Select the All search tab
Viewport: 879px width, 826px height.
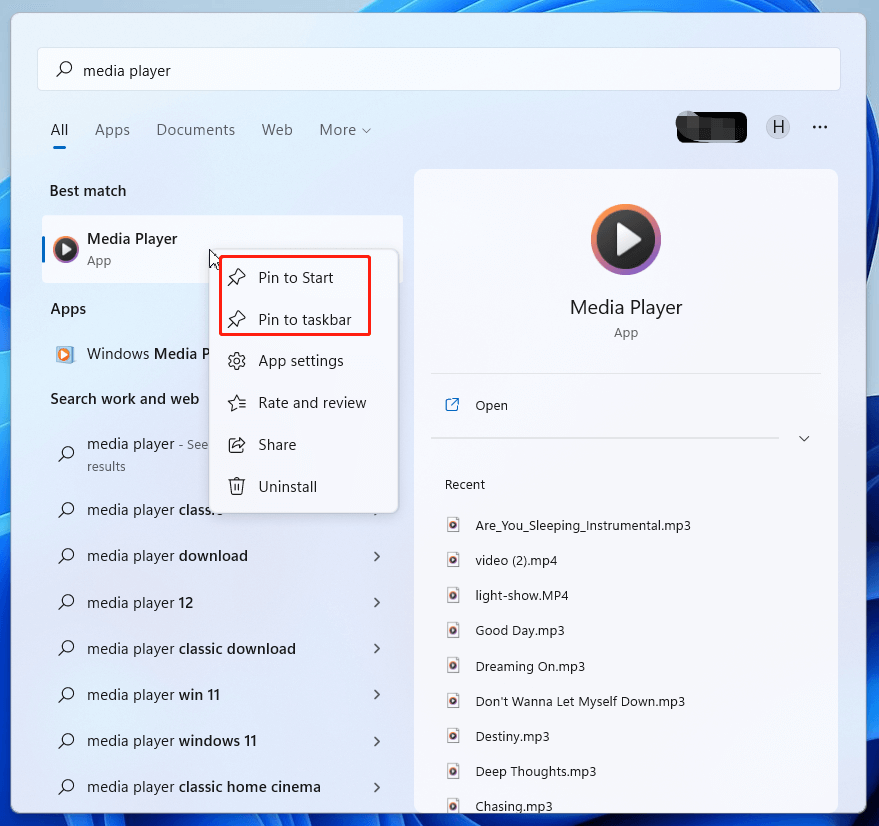click(59, 130)
